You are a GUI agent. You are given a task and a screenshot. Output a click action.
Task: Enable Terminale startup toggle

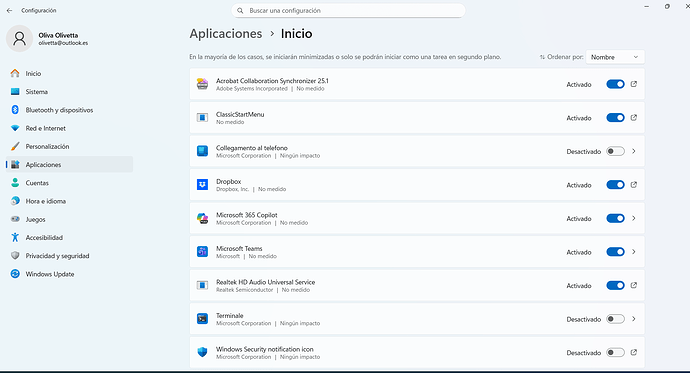[615, 319]
